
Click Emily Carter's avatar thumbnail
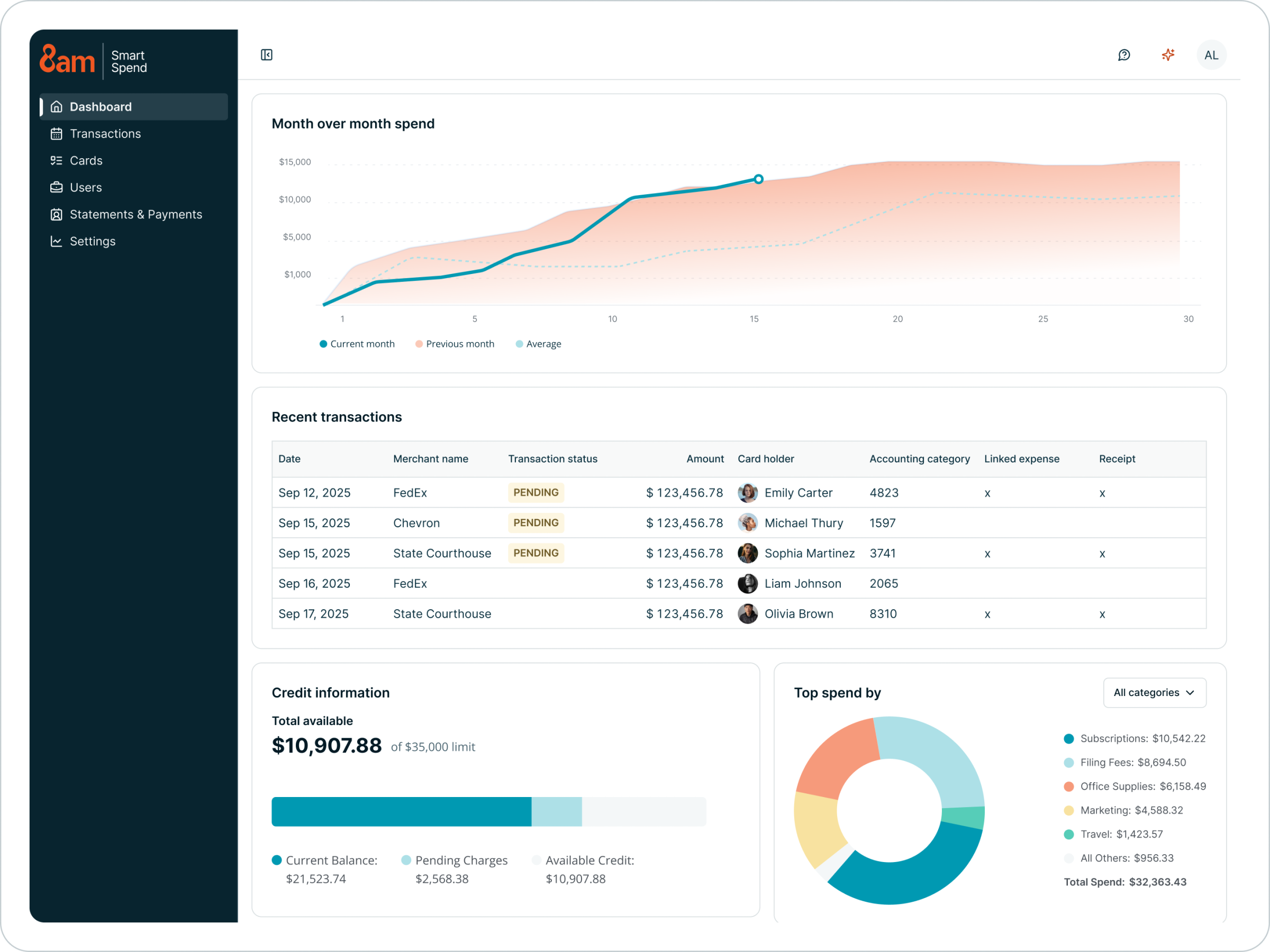coord(748,492)
